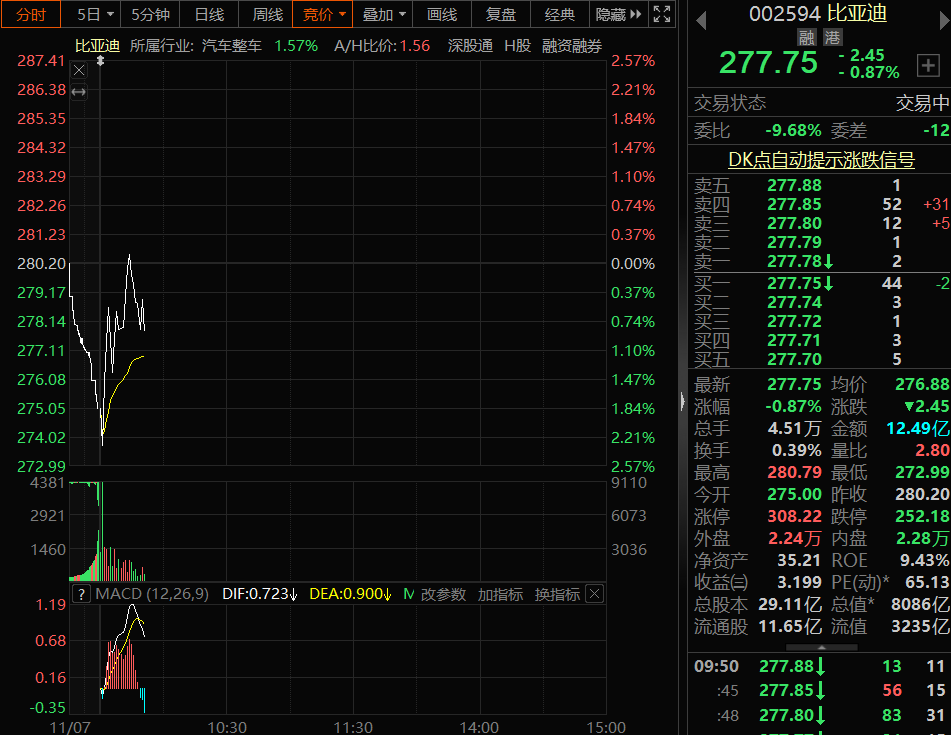The image size is (951, 735).
Task: Click the 11/07 date on time axis
Action: pos(70,727)
